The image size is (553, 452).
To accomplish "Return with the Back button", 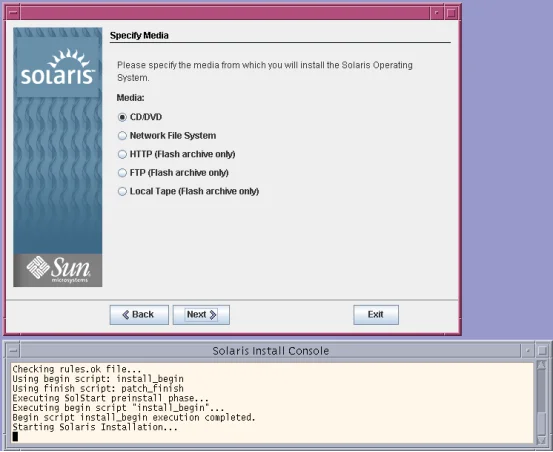I will [x=139, y=315].
